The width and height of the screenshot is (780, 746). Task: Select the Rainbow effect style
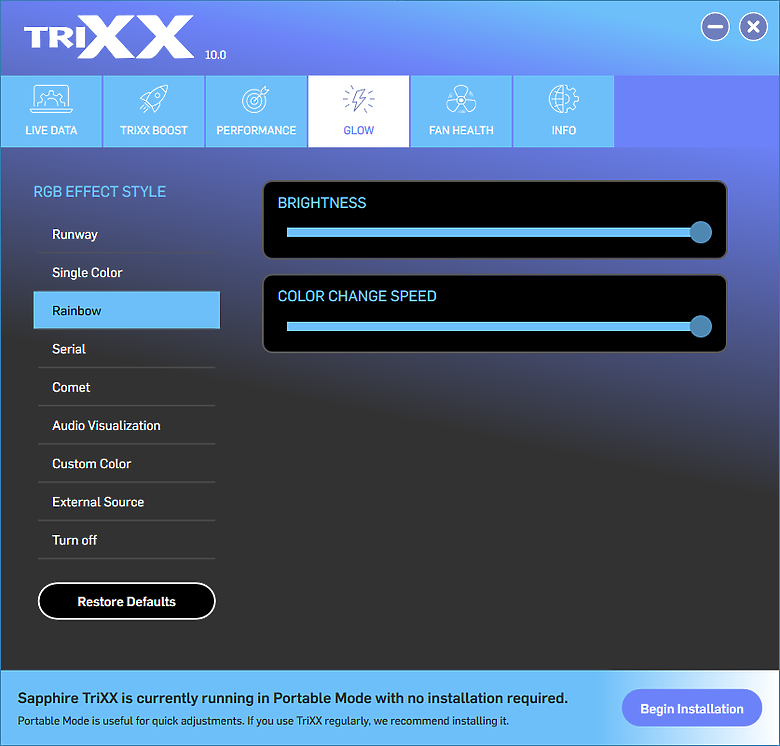pos(126,310)
